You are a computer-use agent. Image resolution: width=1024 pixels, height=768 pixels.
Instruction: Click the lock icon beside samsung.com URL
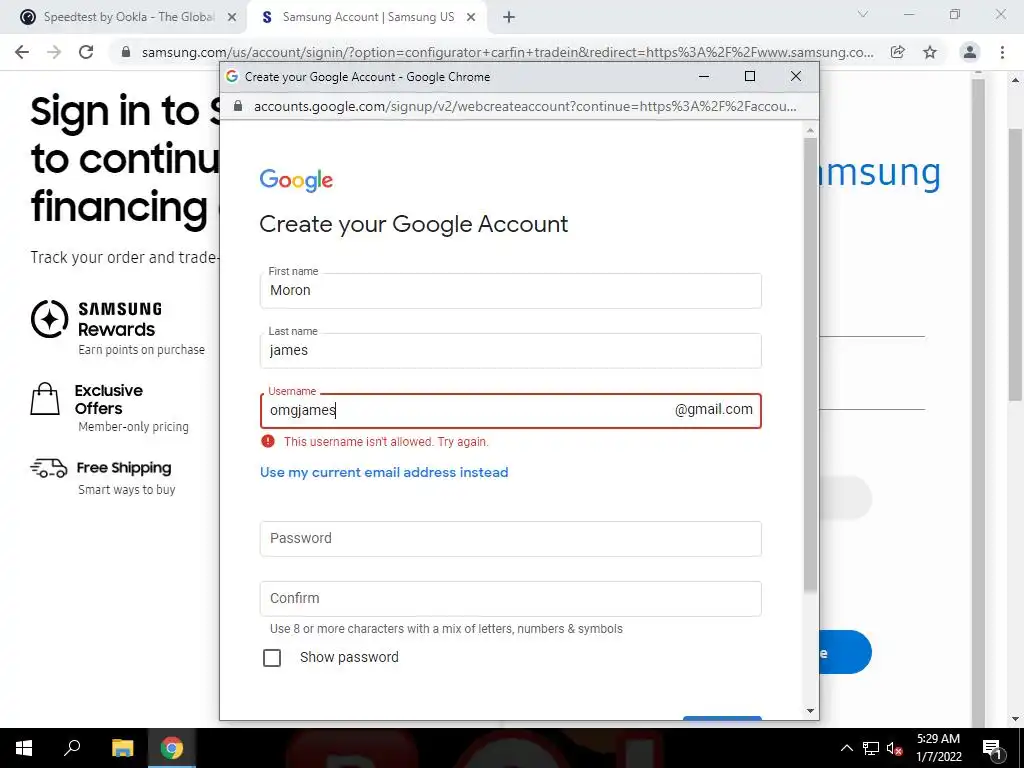[x=126, y=52]
